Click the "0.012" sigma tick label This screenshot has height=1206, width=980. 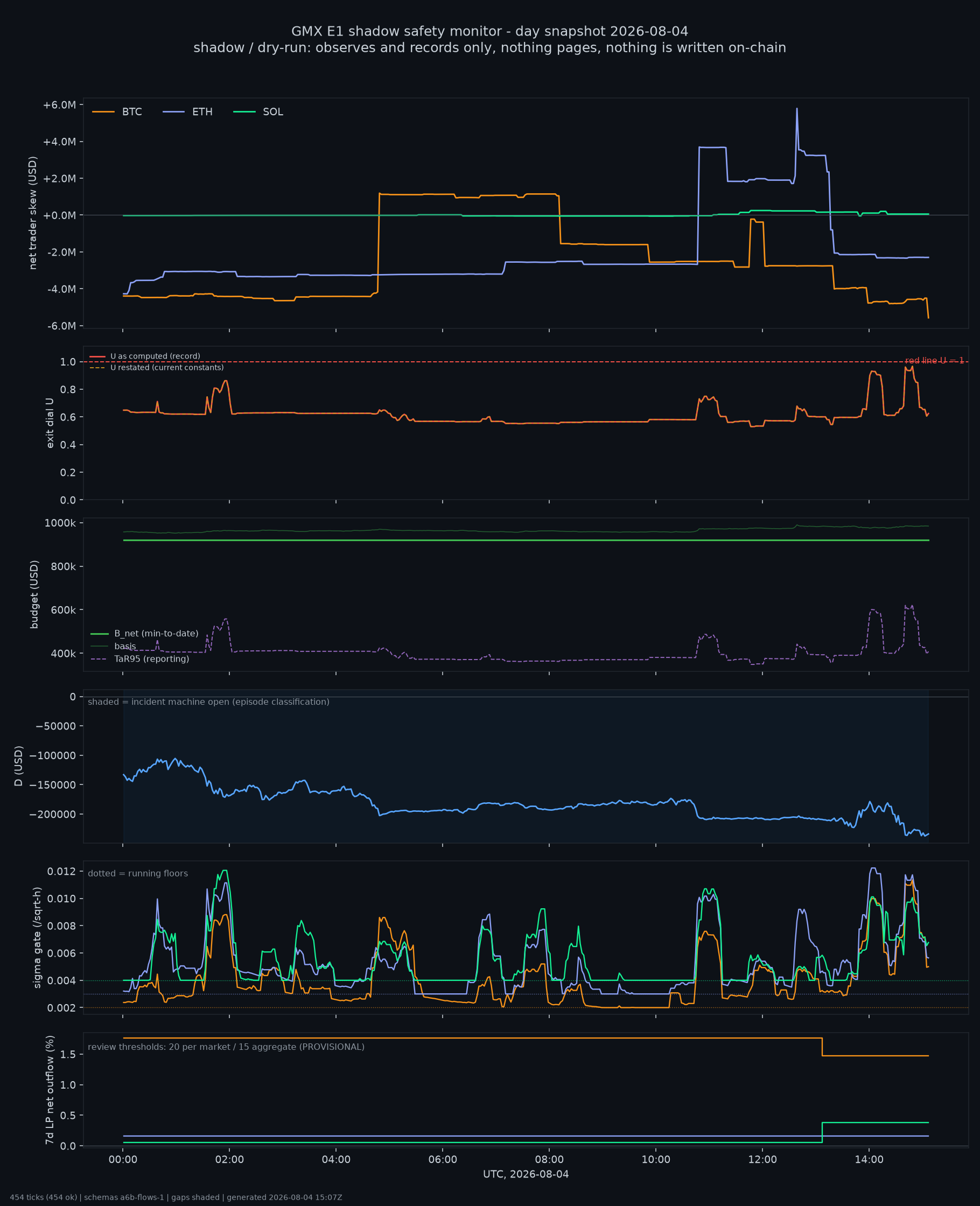[x=61, y=871]
